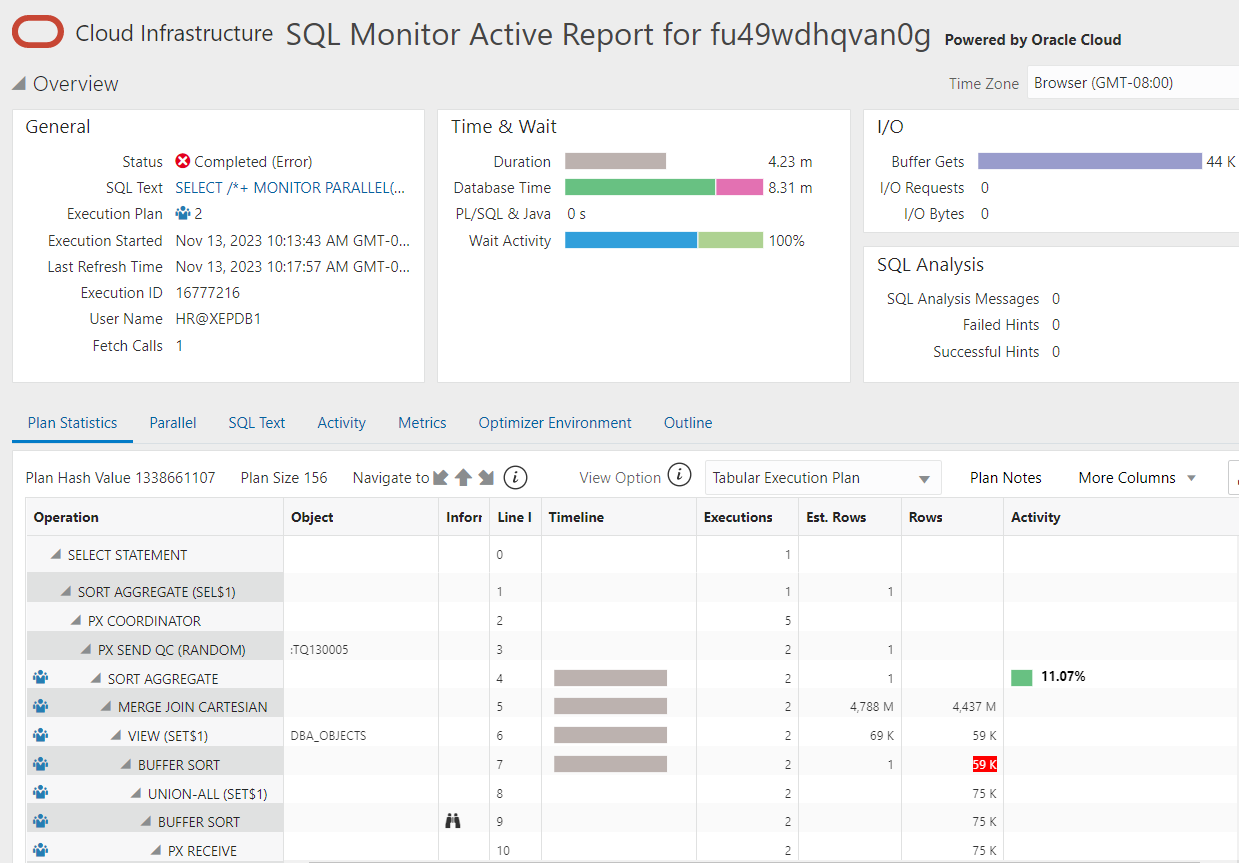Click the binoculars information icon on line 9
Image resolution: width=1239 pixels, height=863 pixels.
pos(453,821)
